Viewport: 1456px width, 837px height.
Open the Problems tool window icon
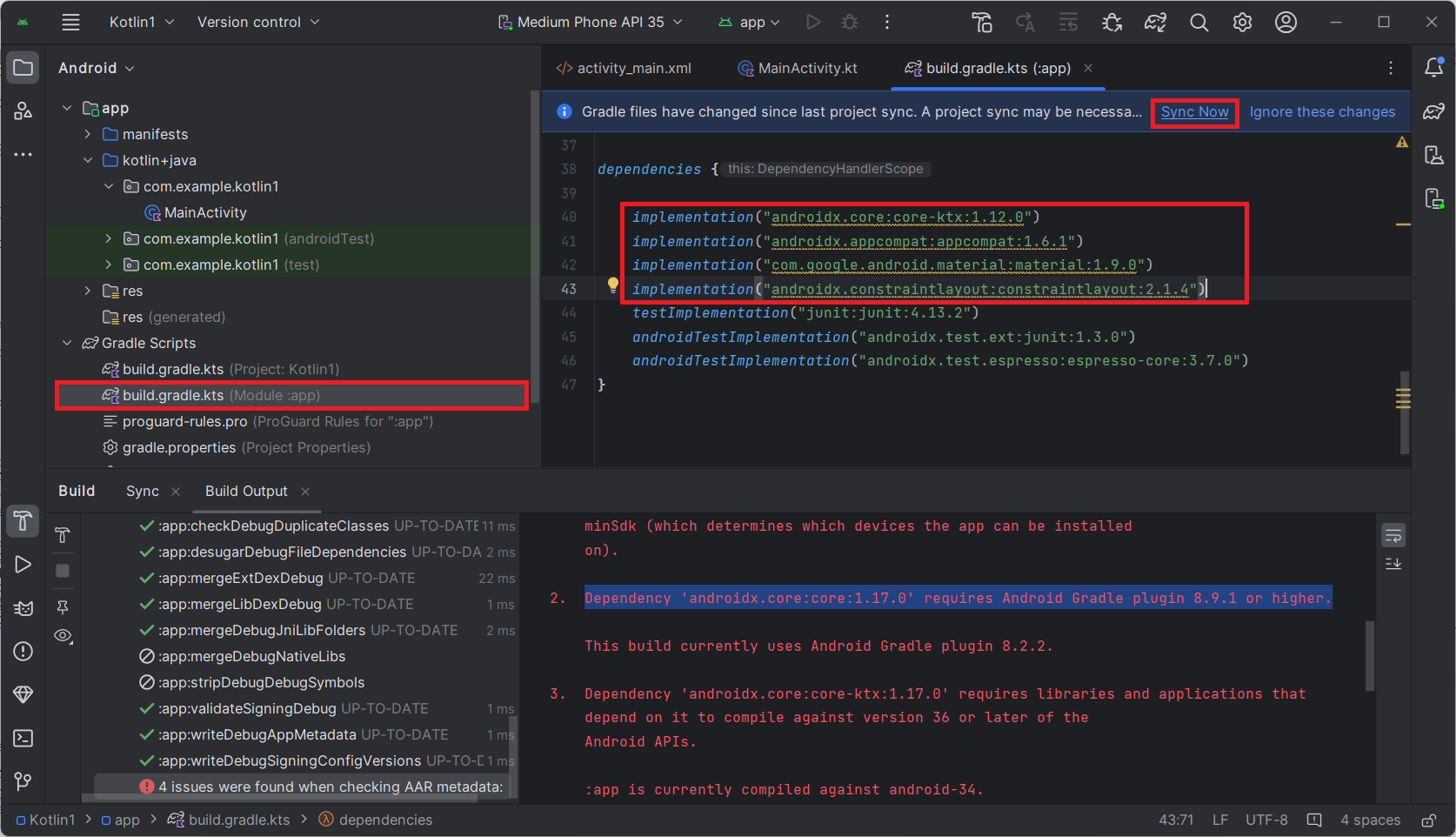point(23,652)
